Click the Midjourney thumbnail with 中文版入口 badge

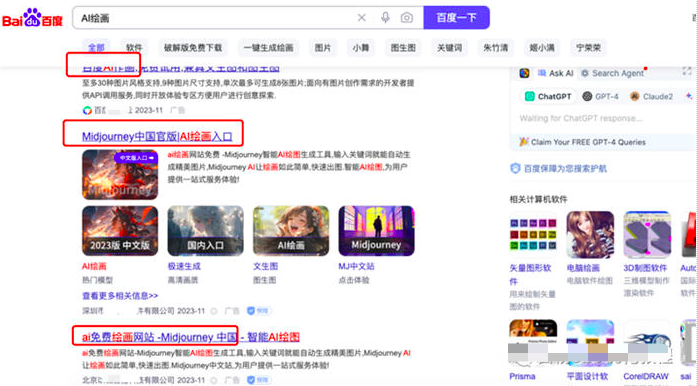[x=120, y=174]
